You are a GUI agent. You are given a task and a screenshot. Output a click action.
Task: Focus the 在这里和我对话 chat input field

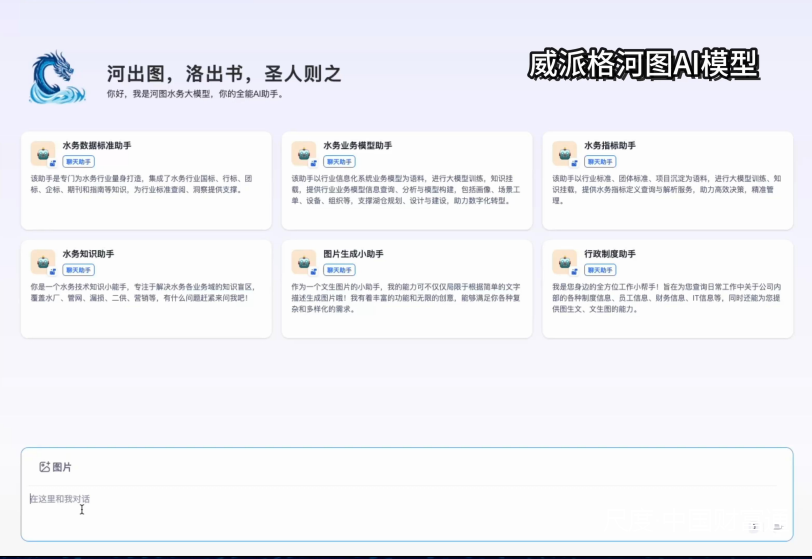point(380,499)
